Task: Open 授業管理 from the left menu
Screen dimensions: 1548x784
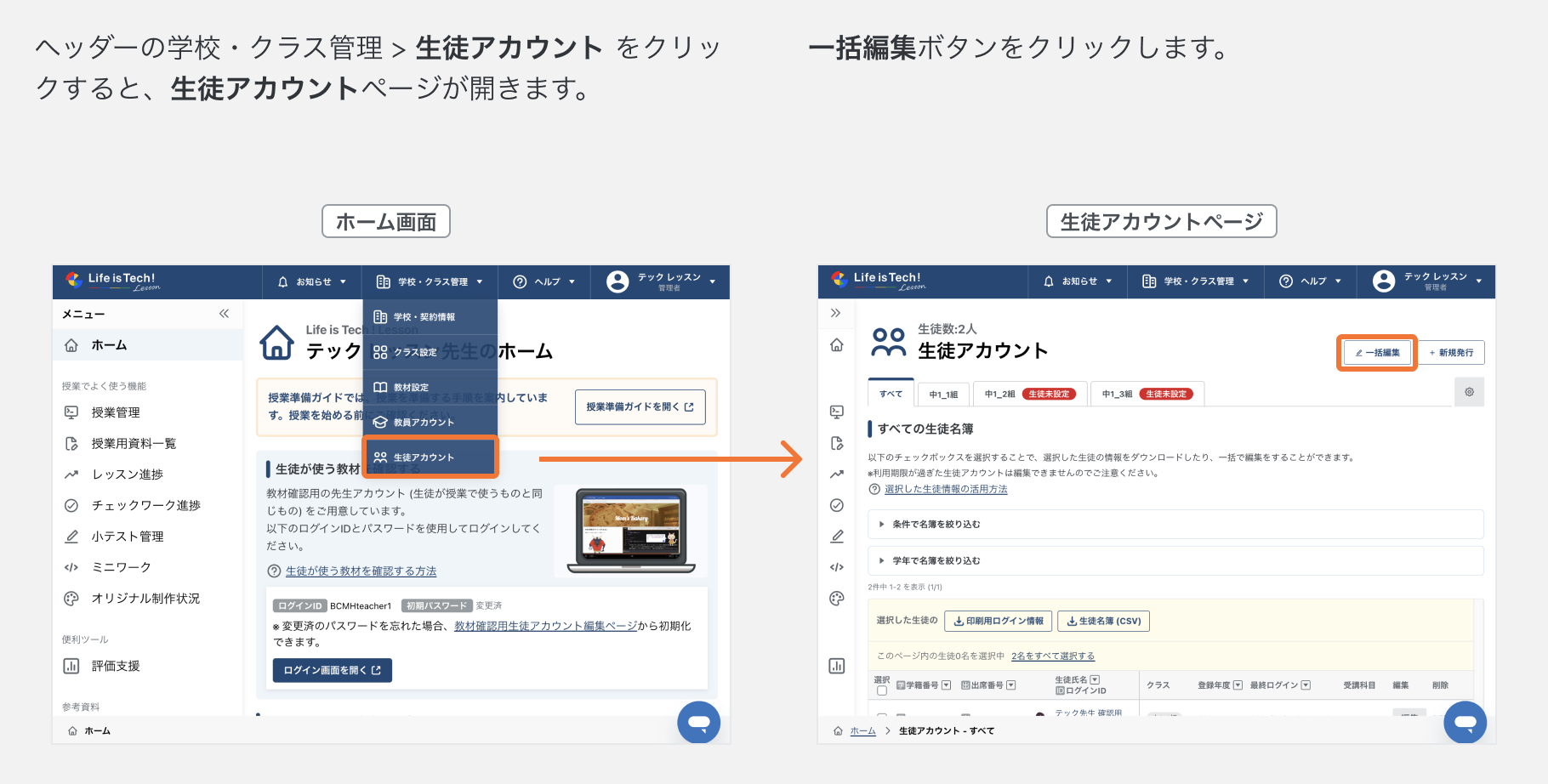Action: click(x=116, y=412)
